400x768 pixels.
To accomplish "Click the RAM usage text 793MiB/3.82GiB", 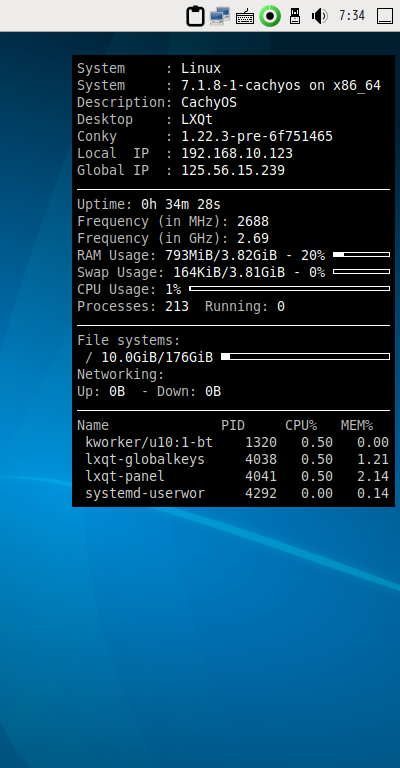I will pos(221,255).
